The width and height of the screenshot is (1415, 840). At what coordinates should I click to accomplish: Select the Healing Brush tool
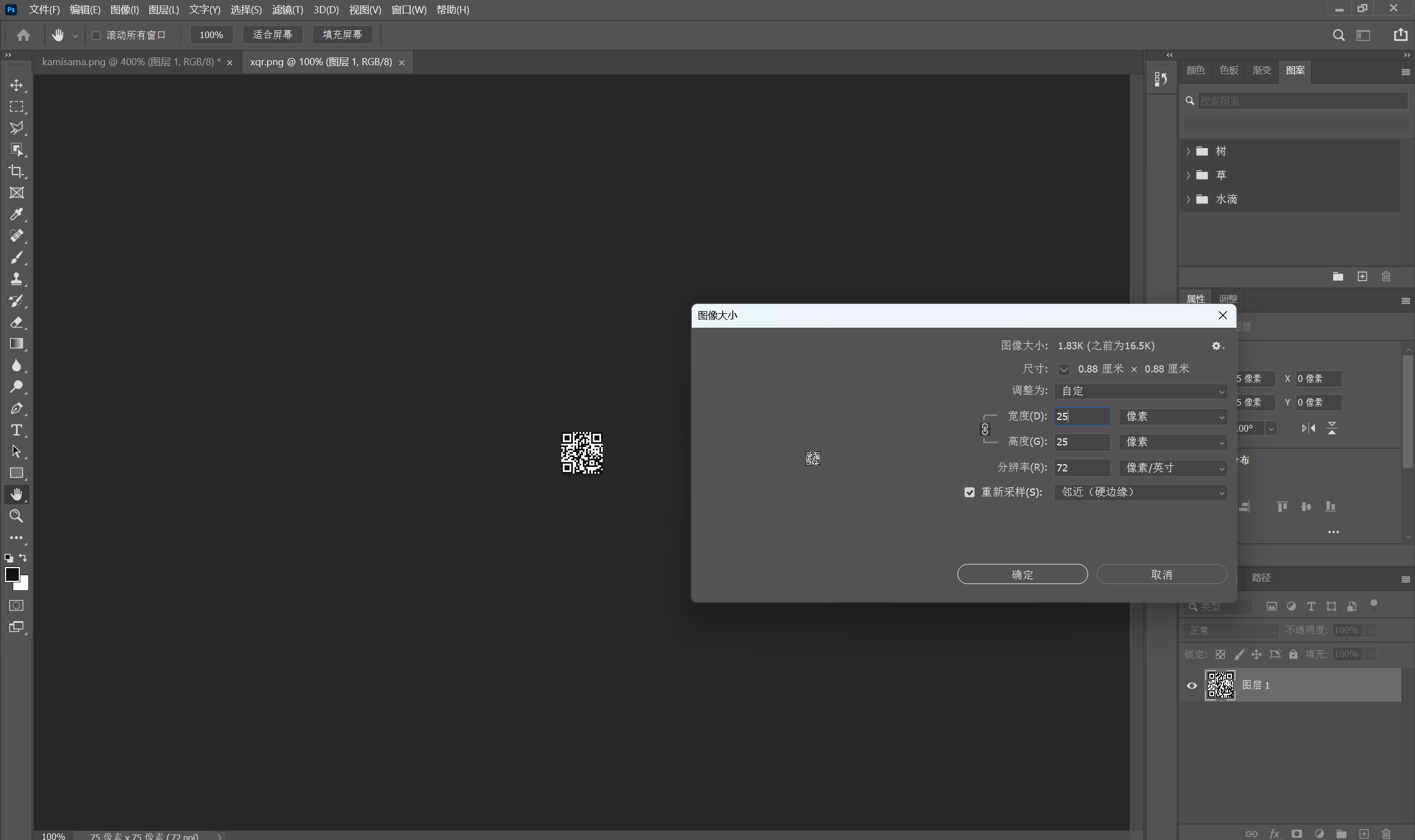point(17,235)
